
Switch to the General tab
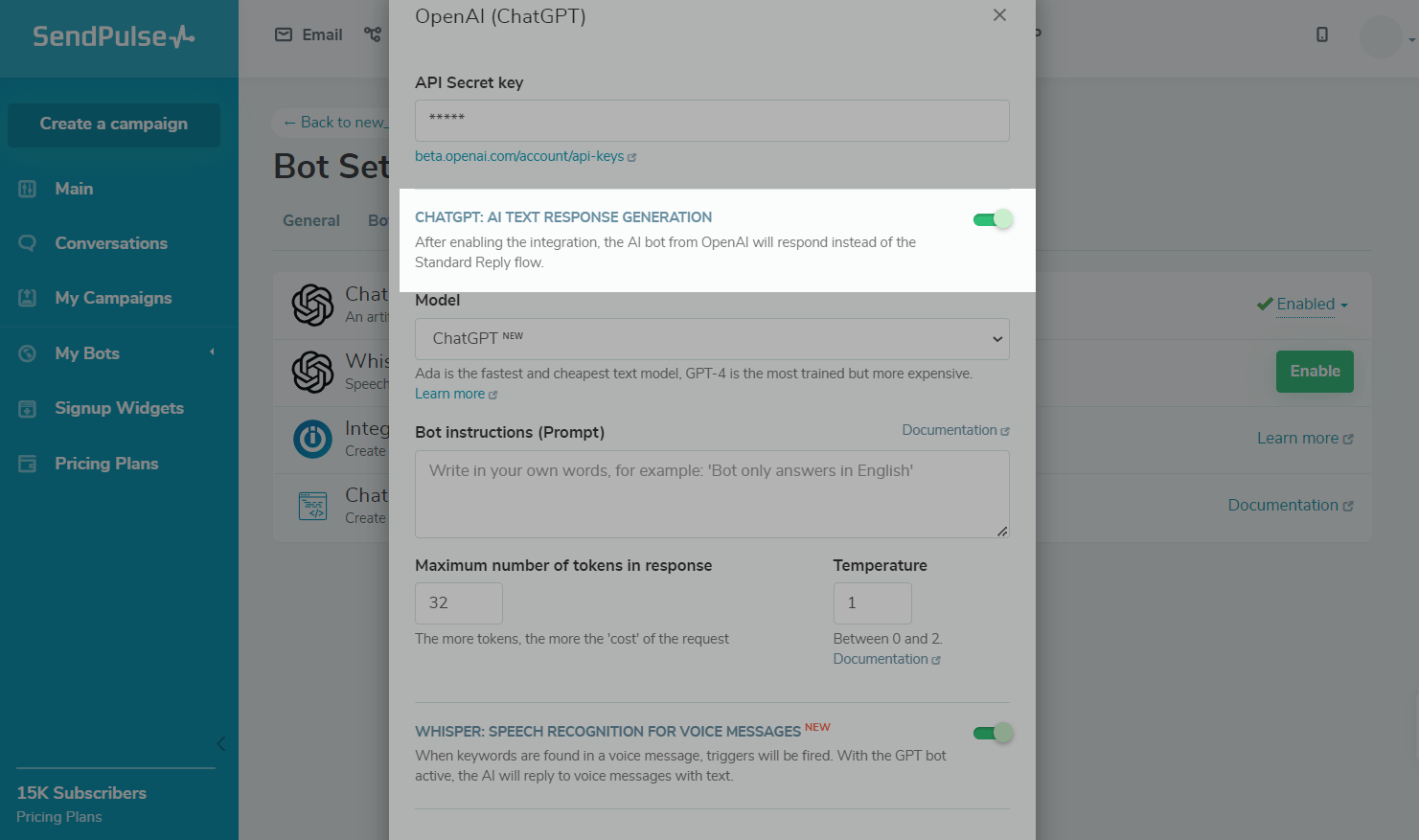click(x=311, y=220)
